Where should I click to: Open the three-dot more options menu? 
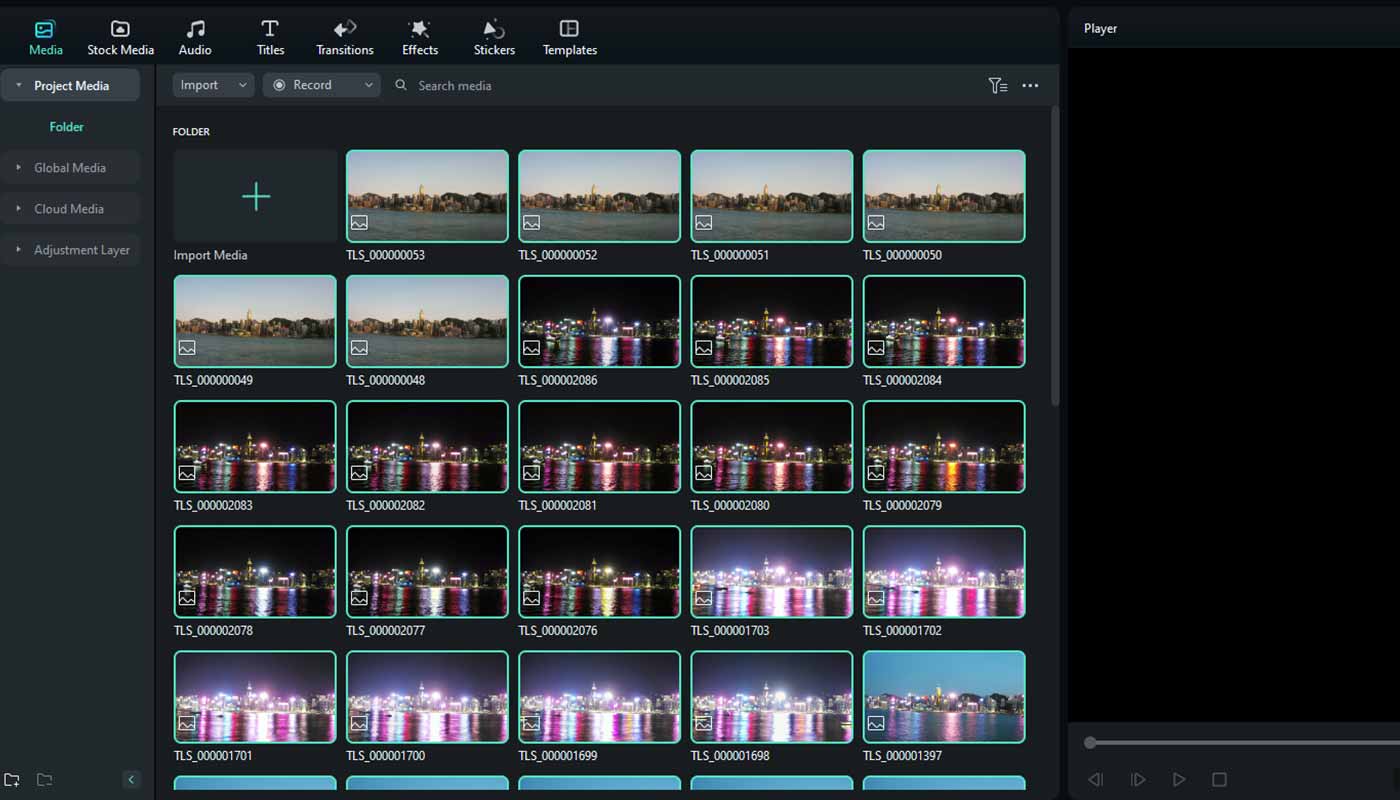coord(1030,86)
